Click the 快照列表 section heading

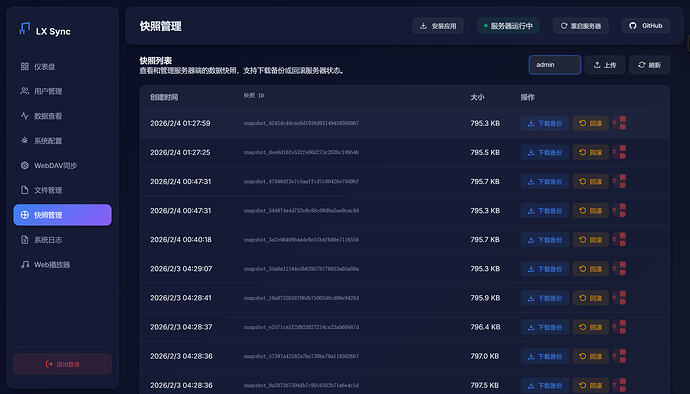155,61
